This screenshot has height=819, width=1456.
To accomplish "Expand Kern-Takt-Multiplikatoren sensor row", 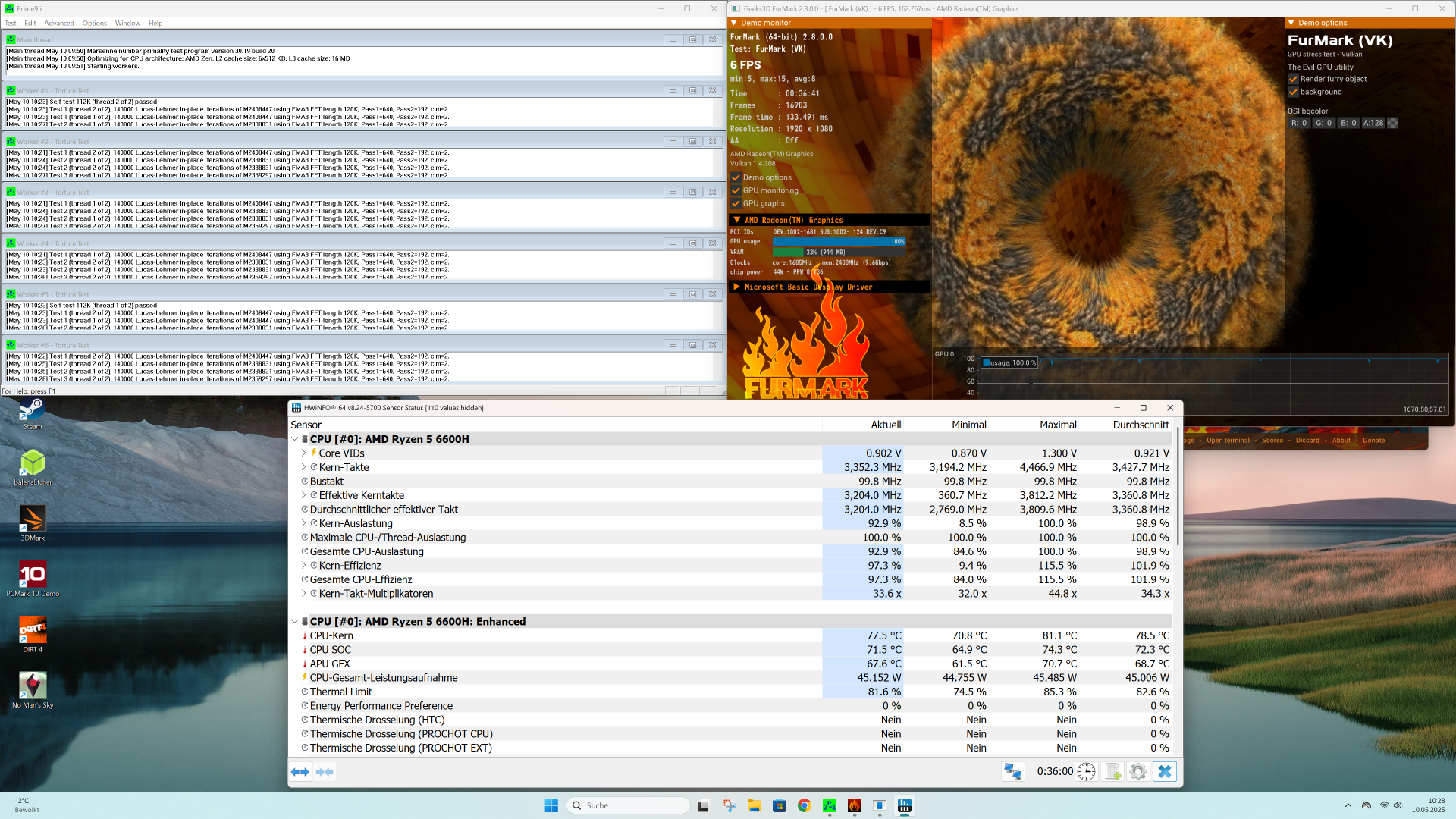I will pos(304,594).
